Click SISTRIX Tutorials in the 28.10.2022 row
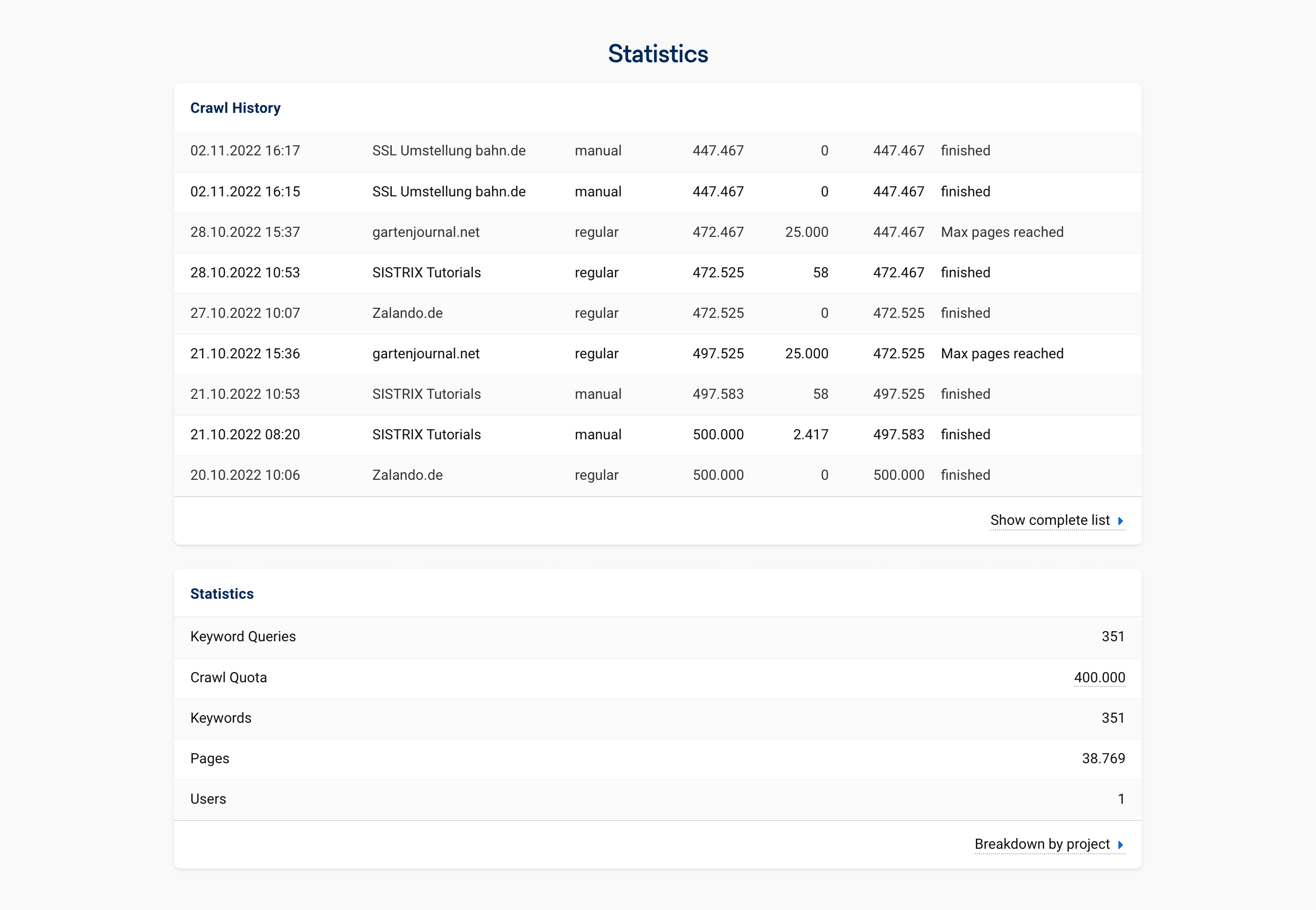The width and height of the screenshot is (1316, 910). [427, 272]
